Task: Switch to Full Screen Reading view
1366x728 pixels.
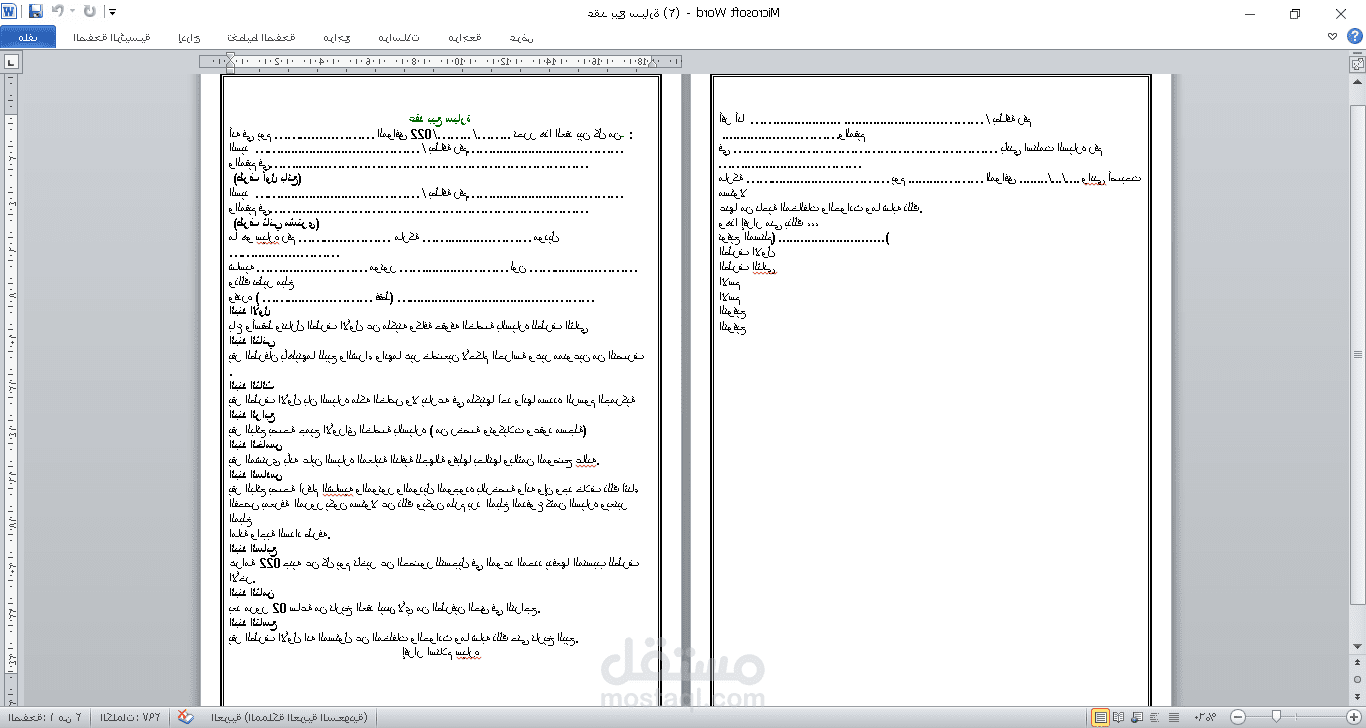Action: (1119, 717)
